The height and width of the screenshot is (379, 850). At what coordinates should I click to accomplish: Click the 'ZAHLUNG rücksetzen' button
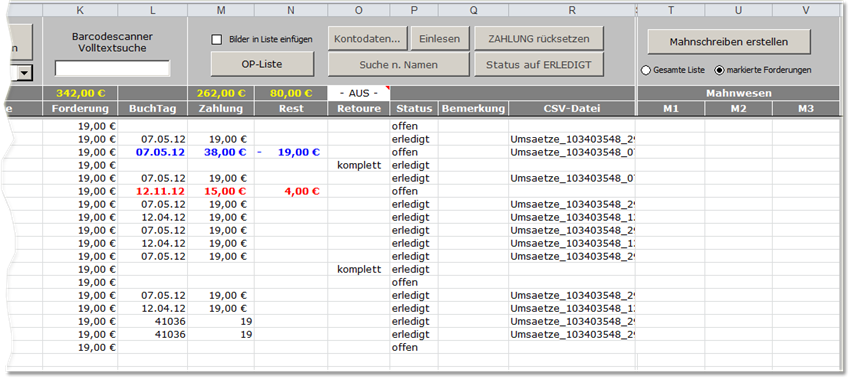coord(538,39)
